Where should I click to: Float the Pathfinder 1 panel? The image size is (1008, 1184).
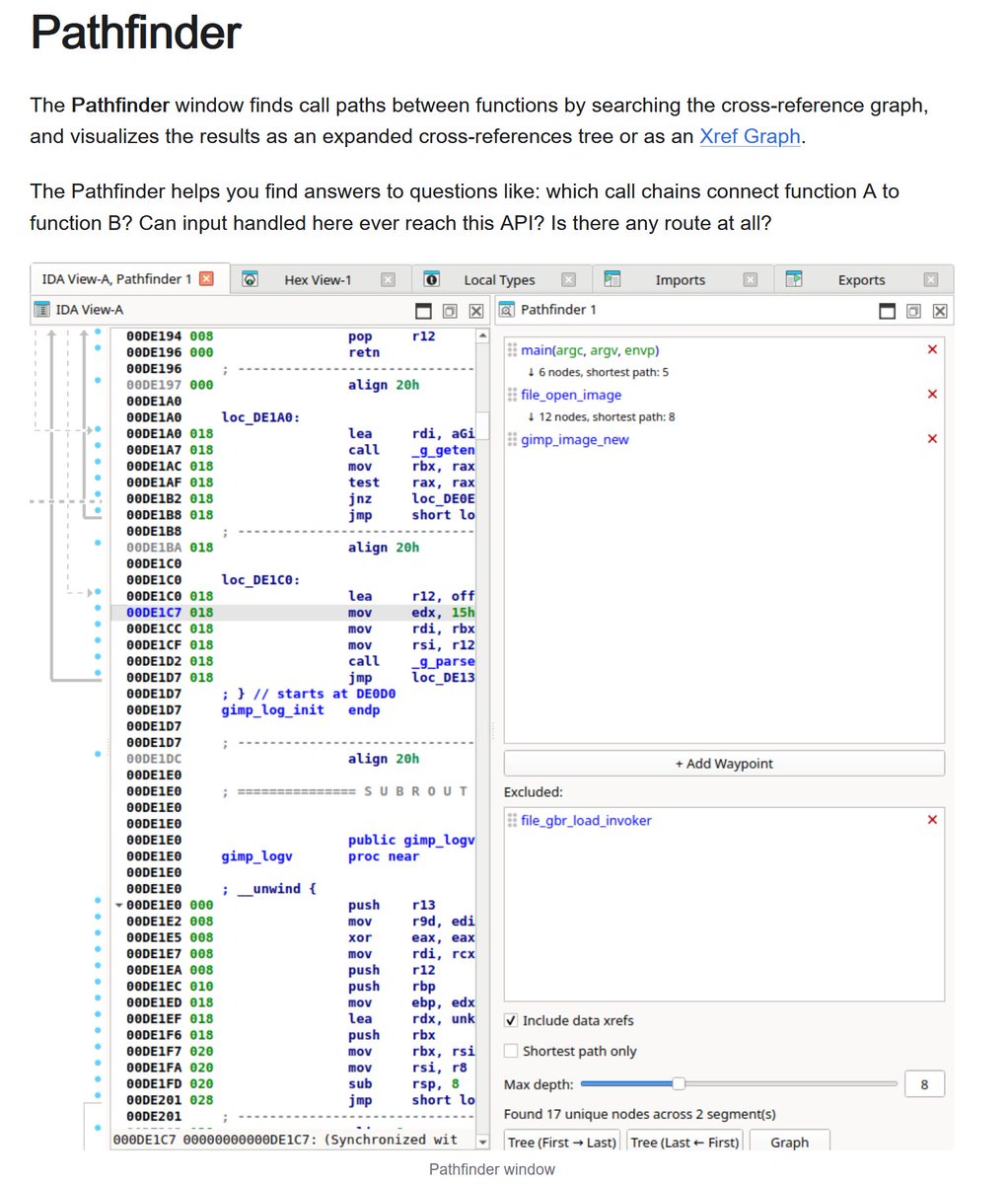pos(913,311)
